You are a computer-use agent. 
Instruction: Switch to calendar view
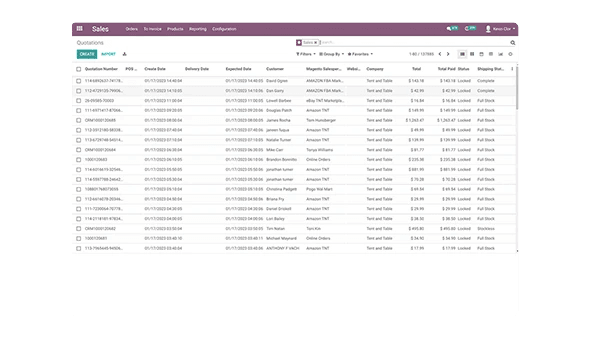point(481,54)
